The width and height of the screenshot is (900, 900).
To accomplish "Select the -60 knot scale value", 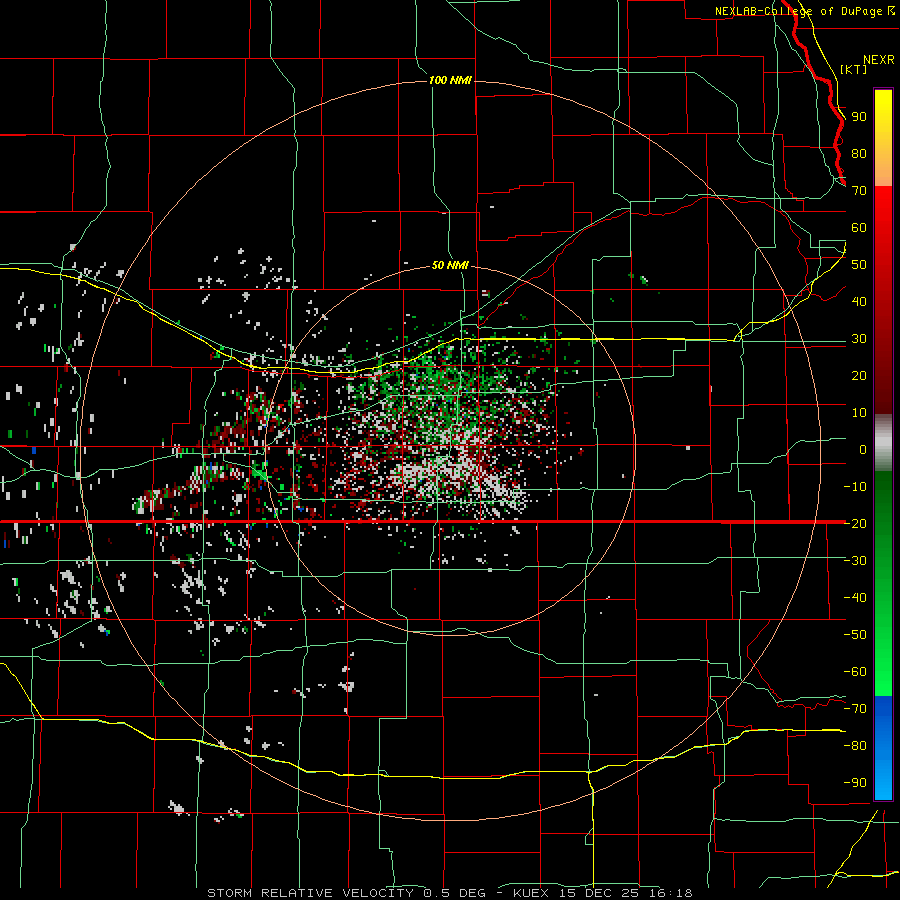I will [x=855, y=672].
